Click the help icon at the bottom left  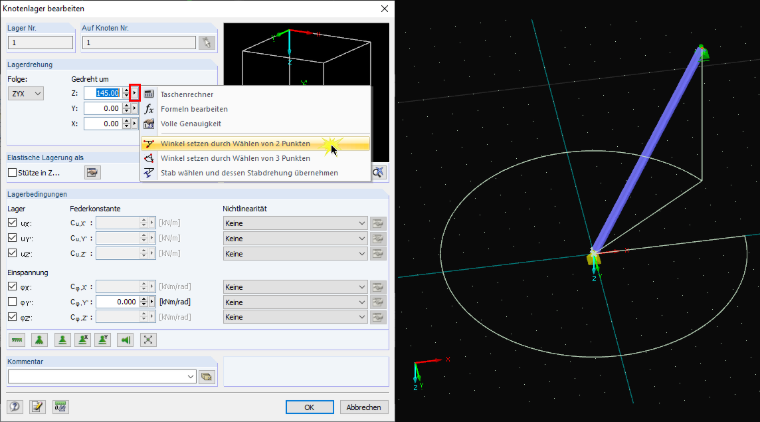pos(15,406)
